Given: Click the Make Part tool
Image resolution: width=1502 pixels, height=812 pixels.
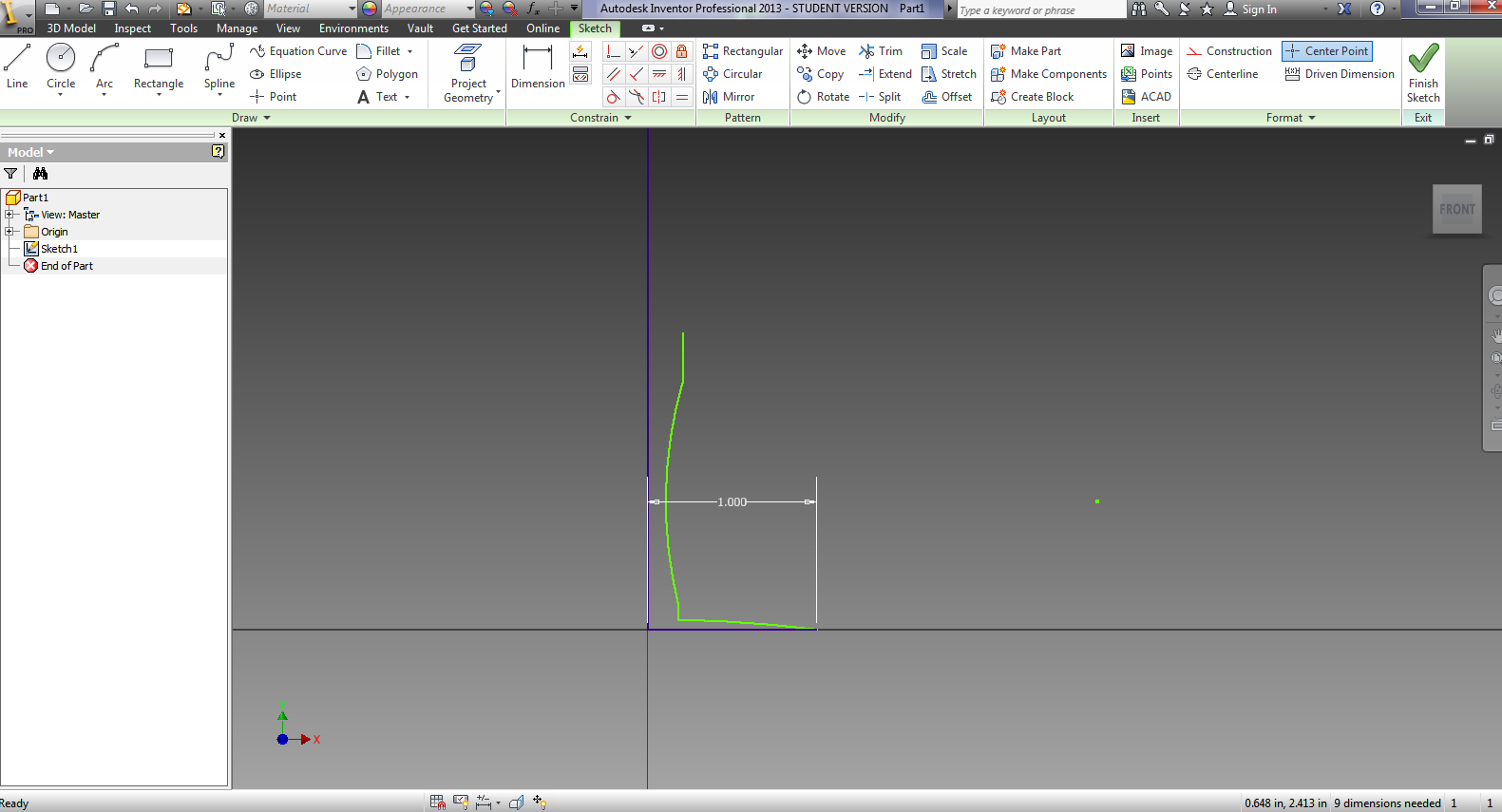Looking at the screenshot, I should coord(1026,51).
